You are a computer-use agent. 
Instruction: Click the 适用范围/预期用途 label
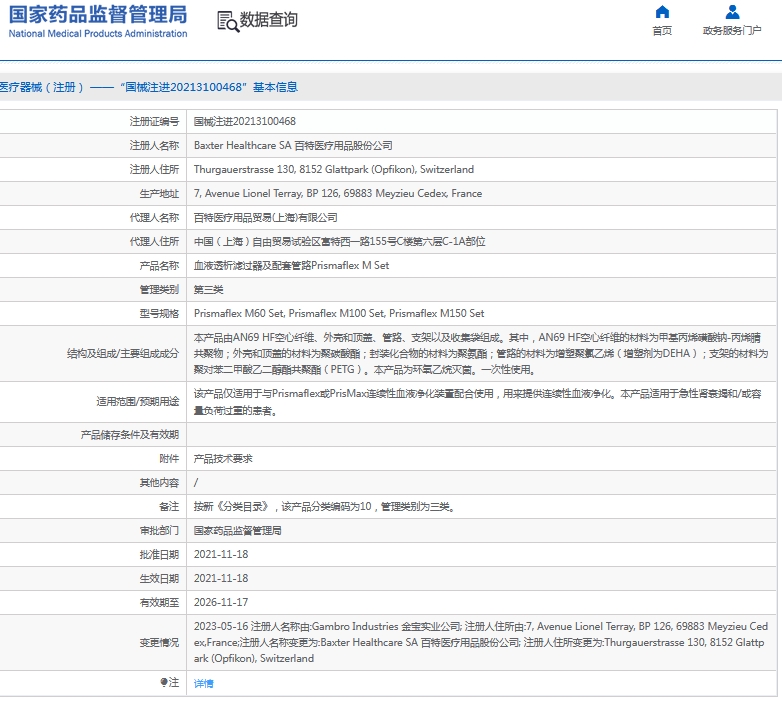click(x=138, y=401)
